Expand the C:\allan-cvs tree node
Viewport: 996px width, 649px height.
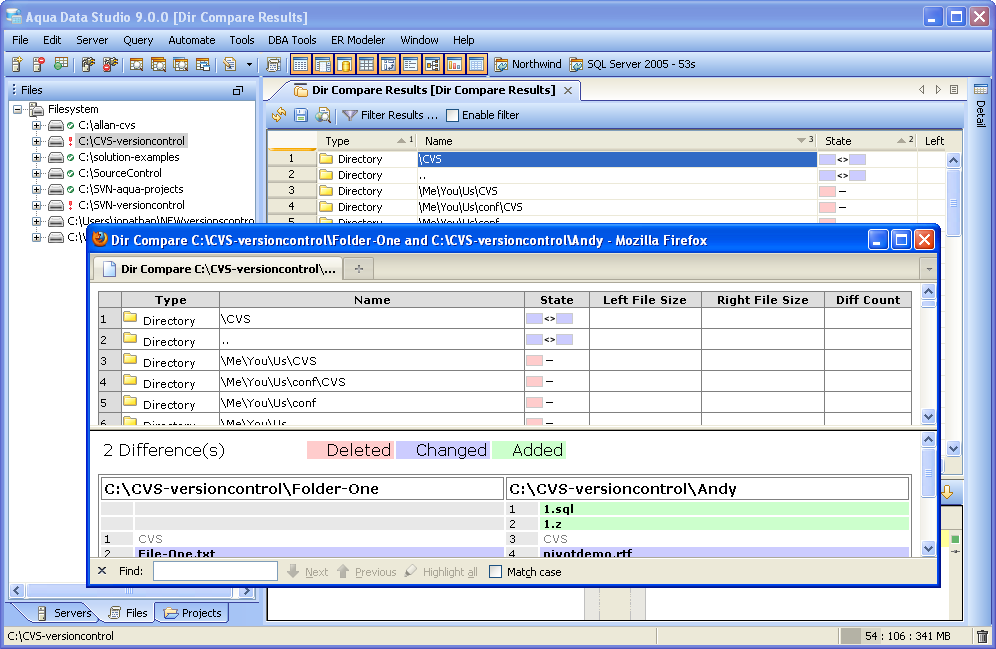pos(37,125)
